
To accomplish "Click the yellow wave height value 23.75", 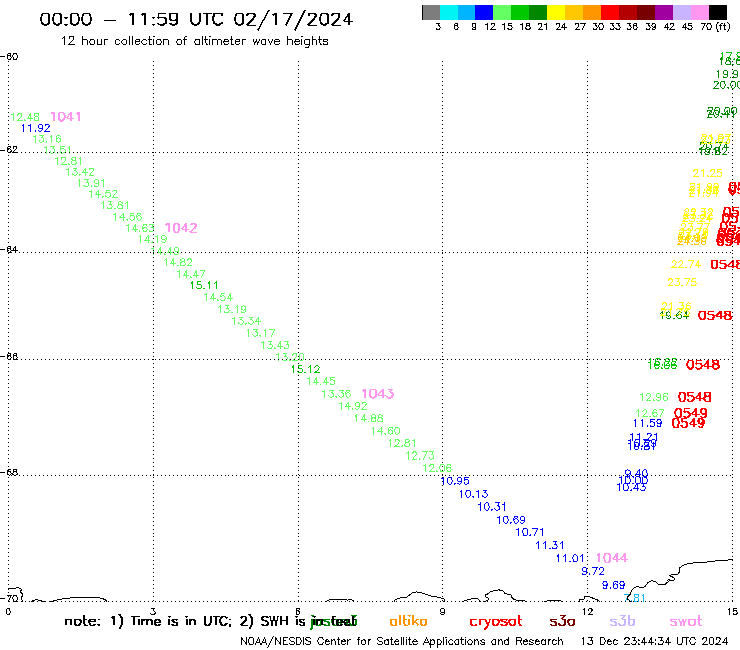I will 682,282.
